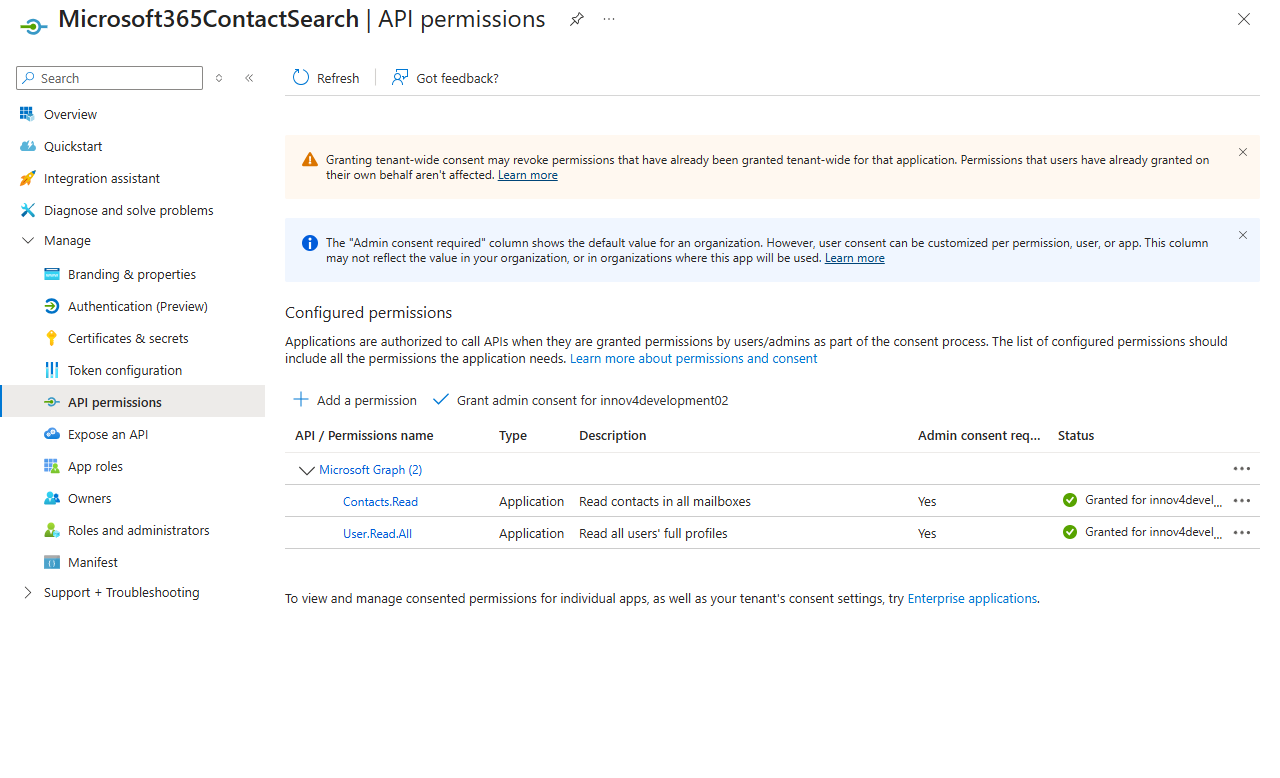
Task: Grant admin consent for innov4development02
Action: click(581, 400)
